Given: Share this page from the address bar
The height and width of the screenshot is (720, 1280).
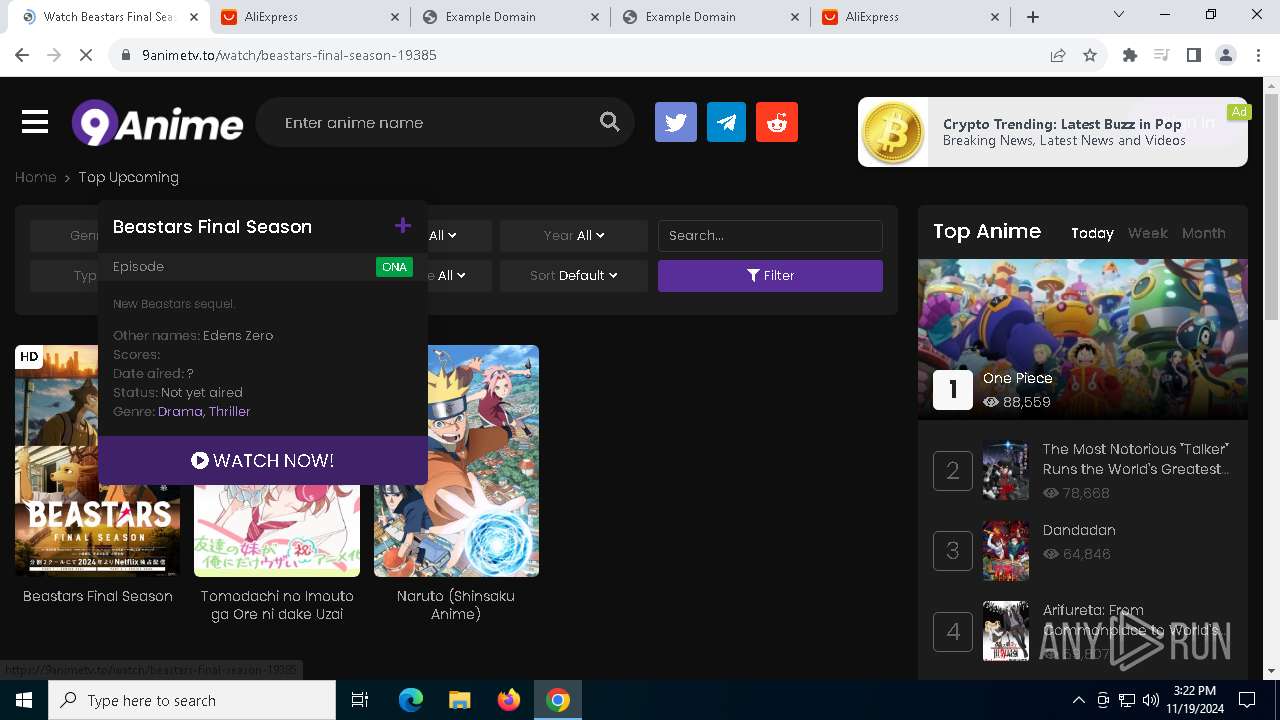Looking at the screenshot, I should (1058, 55).
